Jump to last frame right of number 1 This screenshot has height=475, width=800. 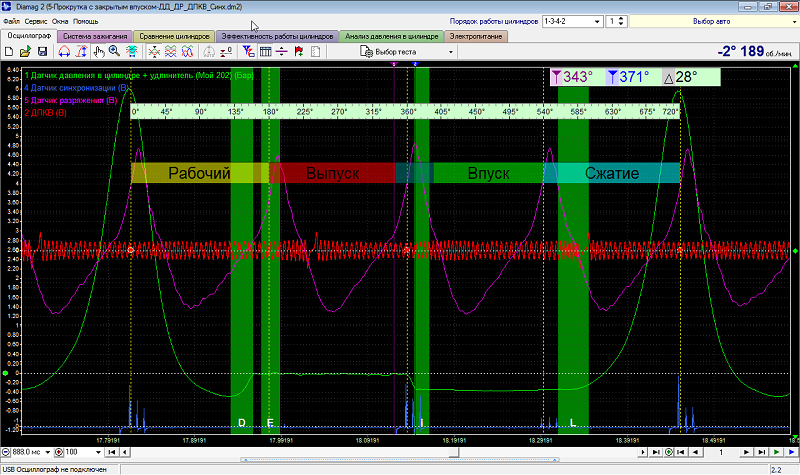click(761, 452)
